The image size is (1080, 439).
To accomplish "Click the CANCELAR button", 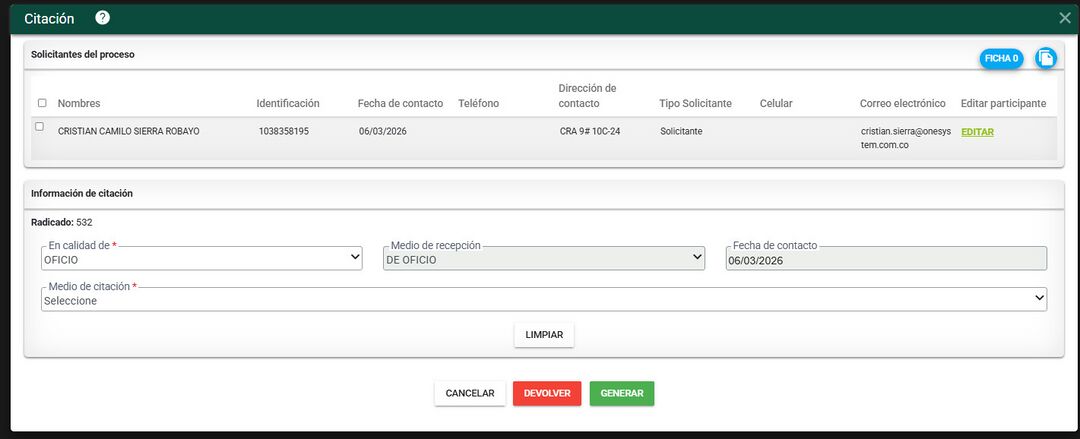I will pyautogui.click(x=470, y=393).
